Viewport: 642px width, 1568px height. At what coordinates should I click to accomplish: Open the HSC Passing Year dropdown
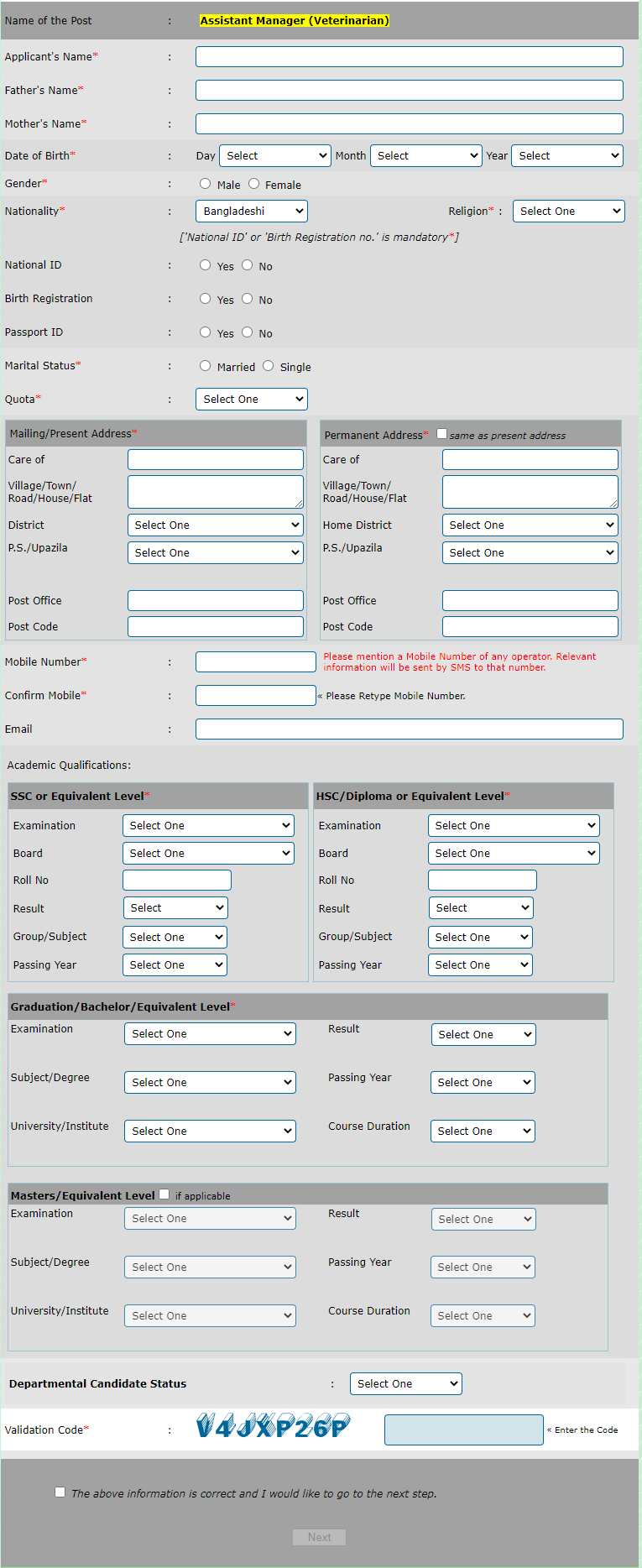[x=481, y=965]
